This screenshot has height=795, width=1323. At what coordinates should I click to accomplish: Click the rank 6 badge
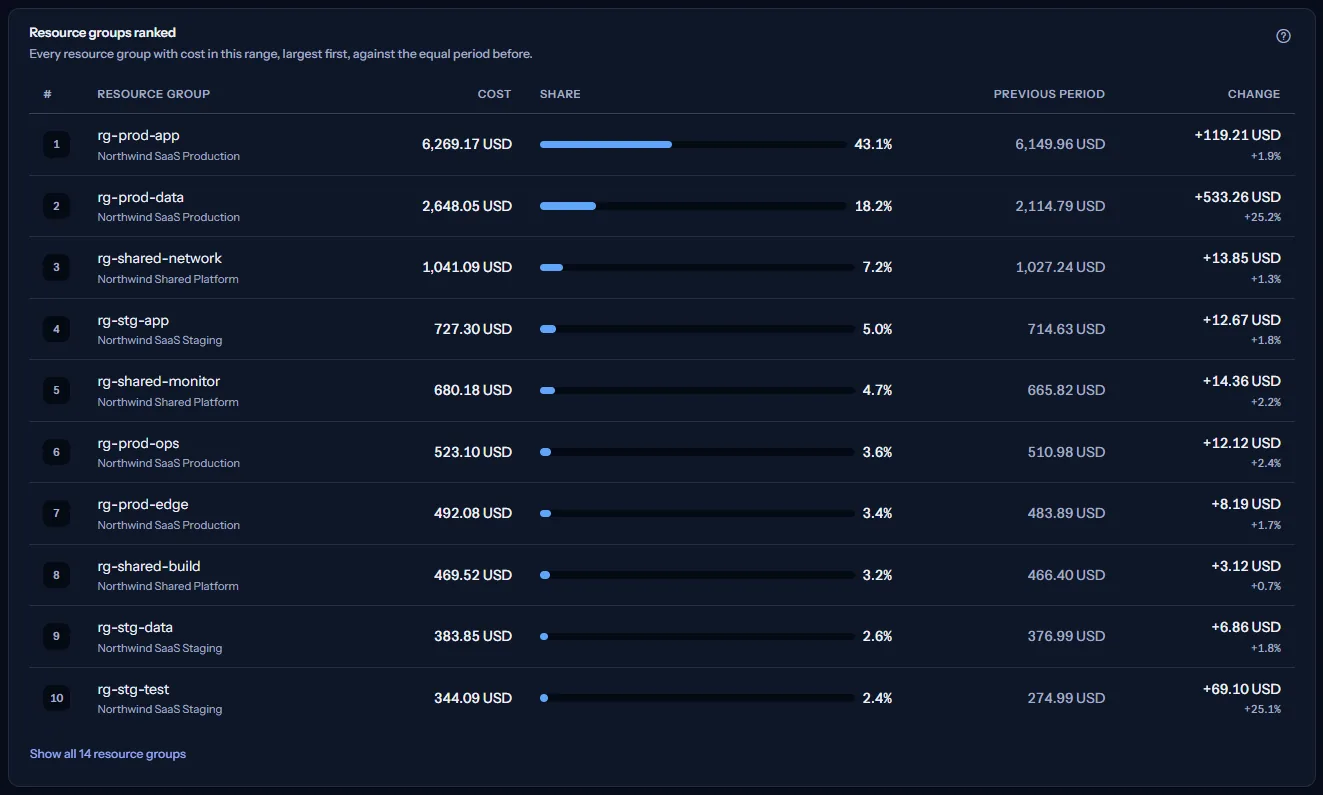click(56, 453)
